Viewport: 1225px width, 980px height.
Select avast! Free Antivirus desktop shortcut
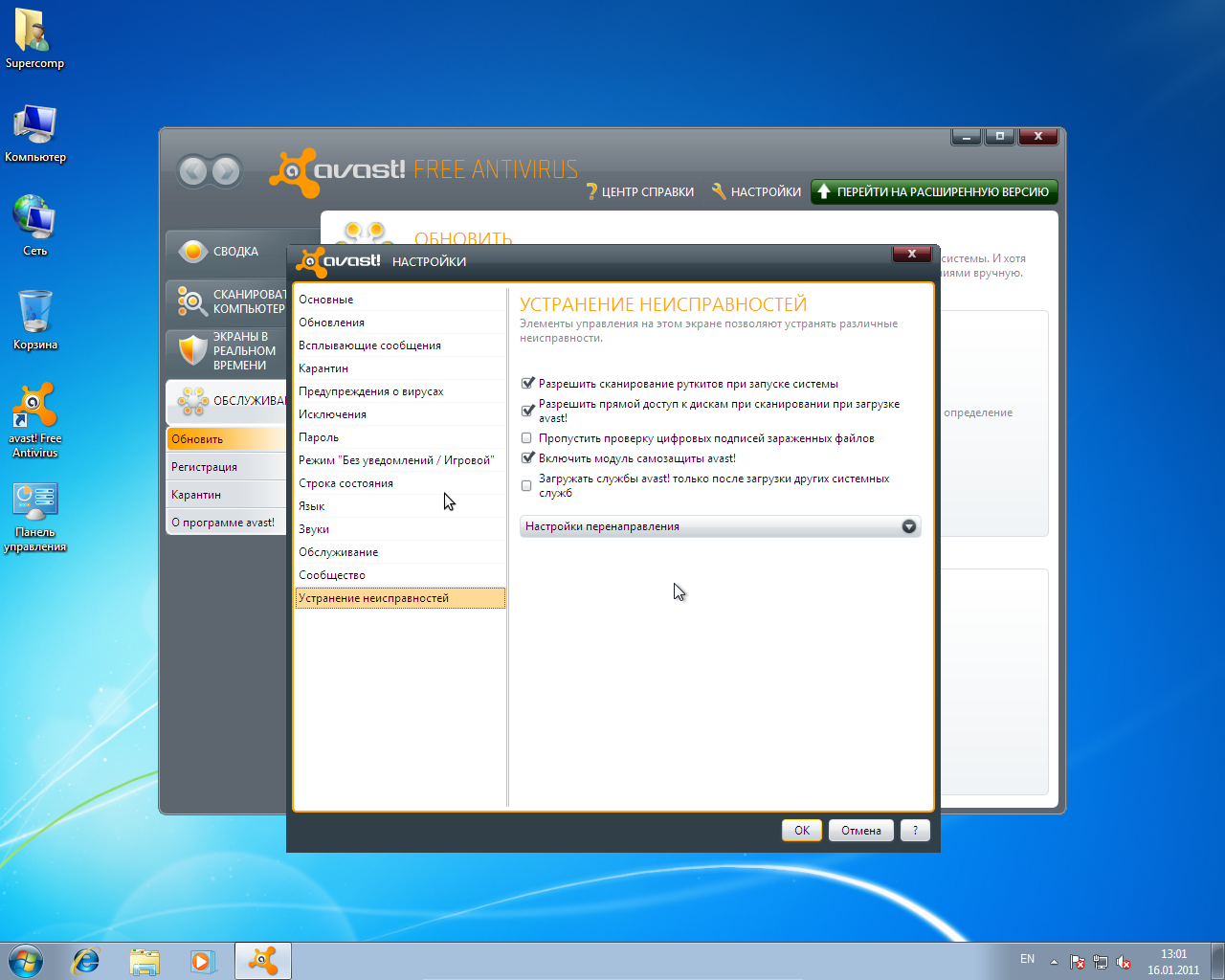tap(34, 419)
